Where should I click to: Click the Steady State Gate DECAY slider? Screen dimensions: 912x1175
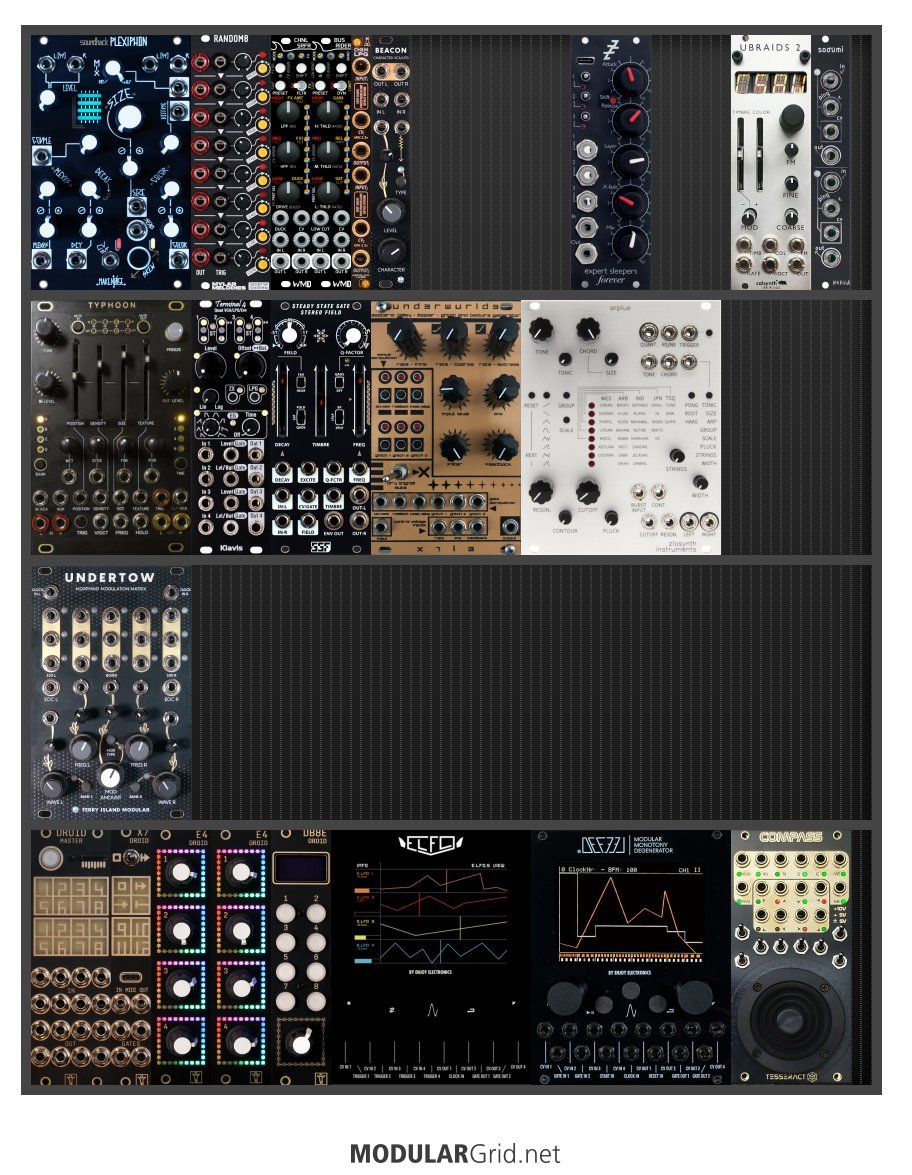[283, 402]
